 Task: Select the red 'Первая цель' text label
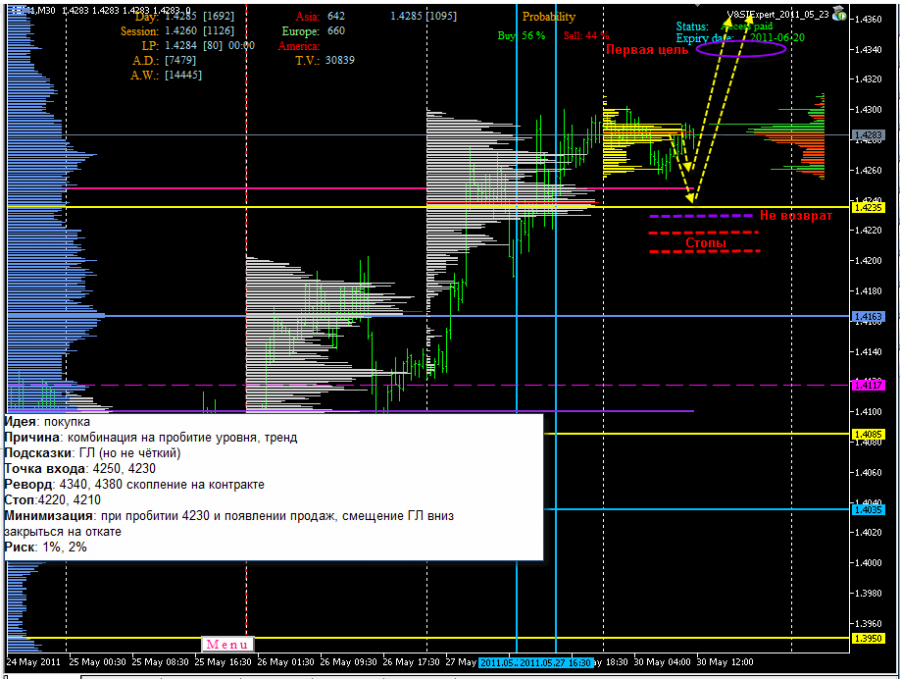click(x=647, y=50)
